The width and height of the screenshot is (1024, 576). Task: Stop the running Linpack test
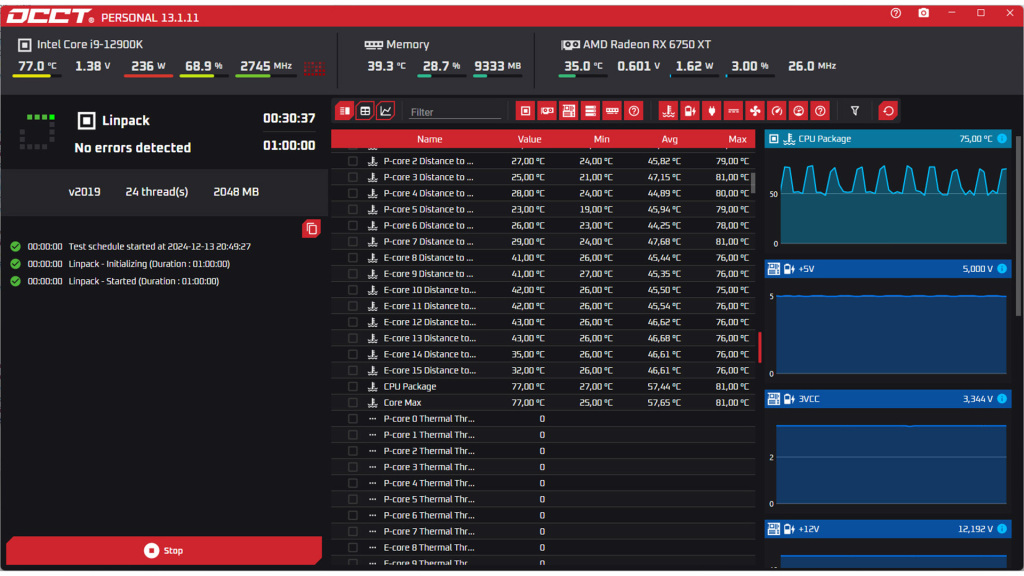(164, 550)
